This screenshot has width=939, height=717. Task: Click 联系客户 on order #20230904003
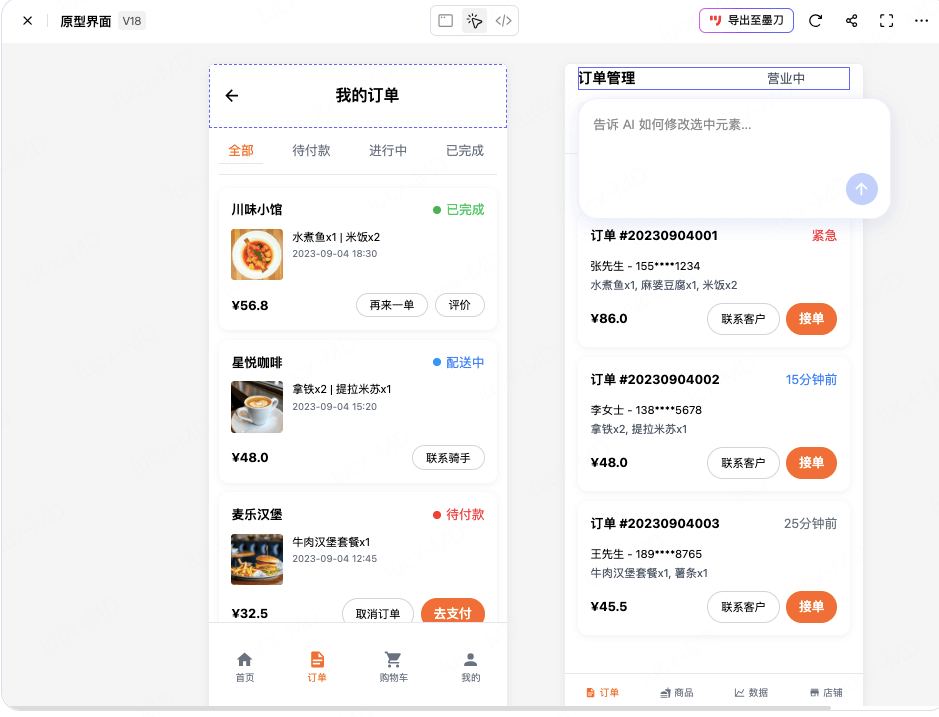743,607
